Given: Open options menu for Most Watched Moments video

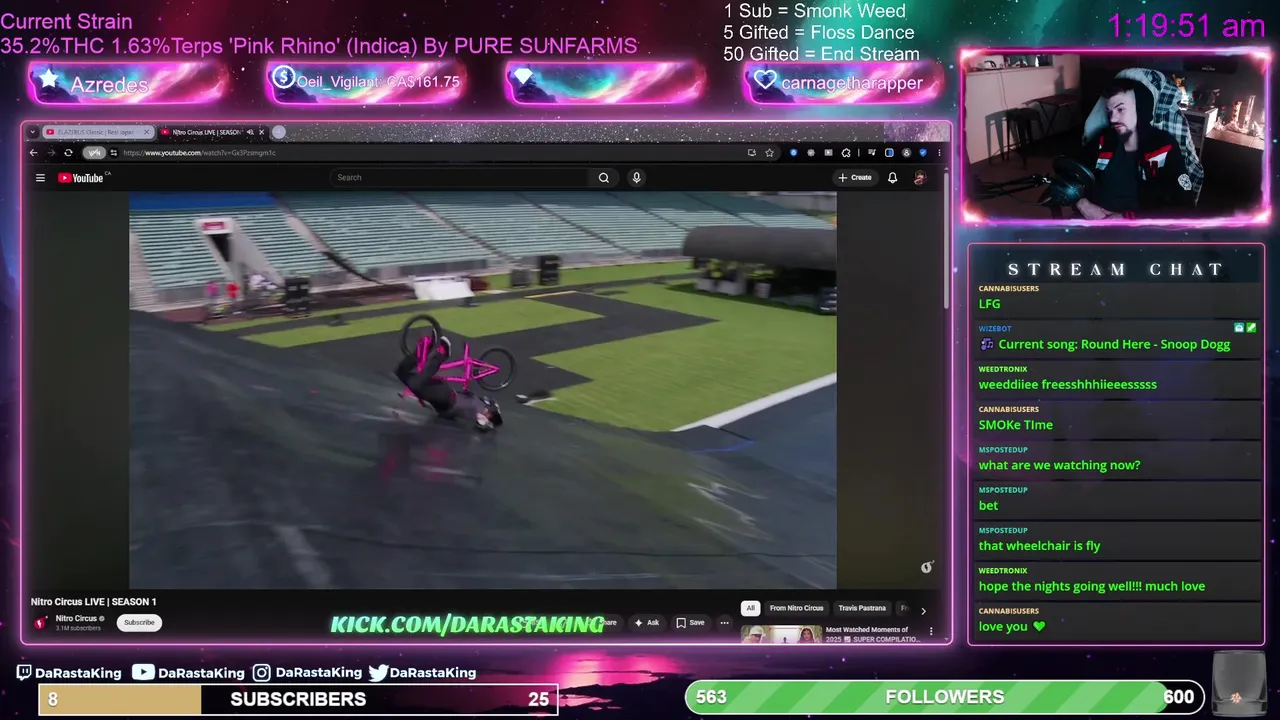Looking at the screenshot, I should click(931, 631).
